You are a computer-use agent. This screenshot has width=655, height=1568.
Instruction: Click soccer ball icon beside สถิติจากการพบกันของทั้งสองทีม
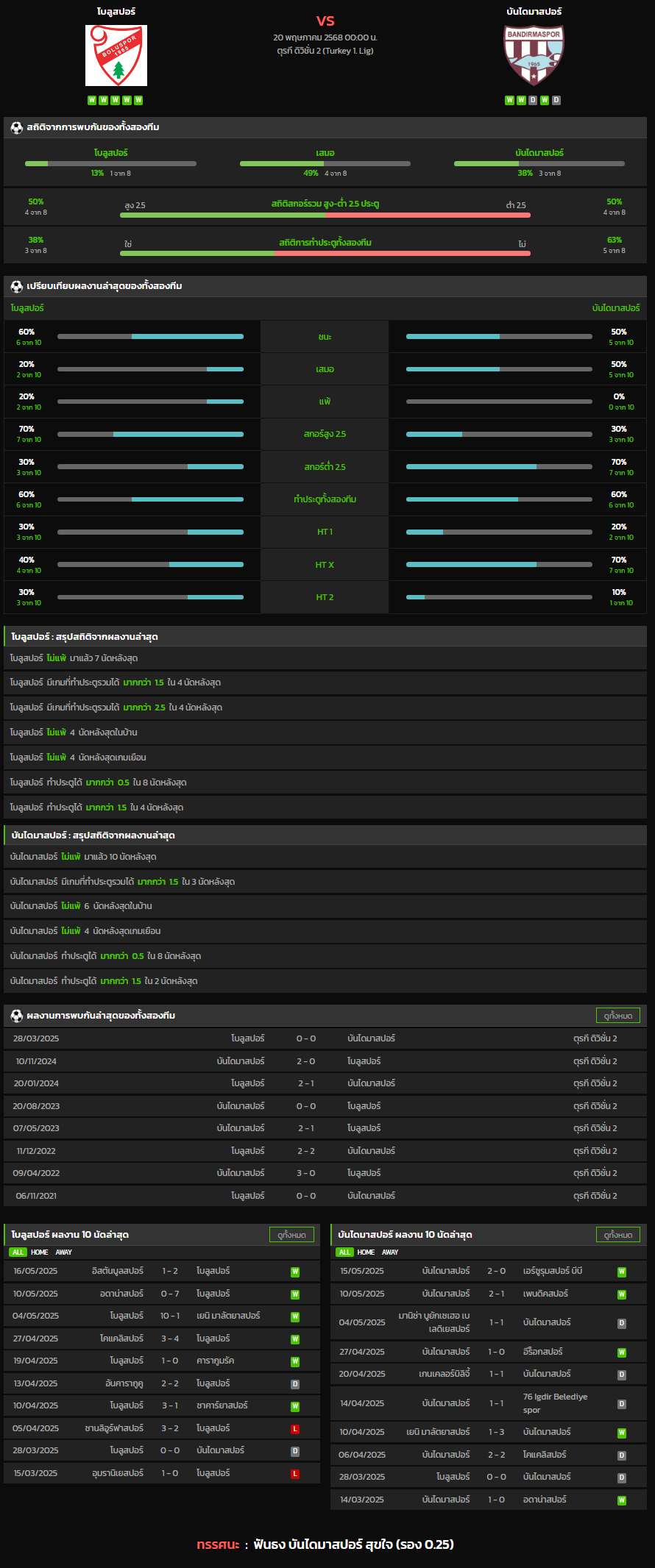(17, 127)
